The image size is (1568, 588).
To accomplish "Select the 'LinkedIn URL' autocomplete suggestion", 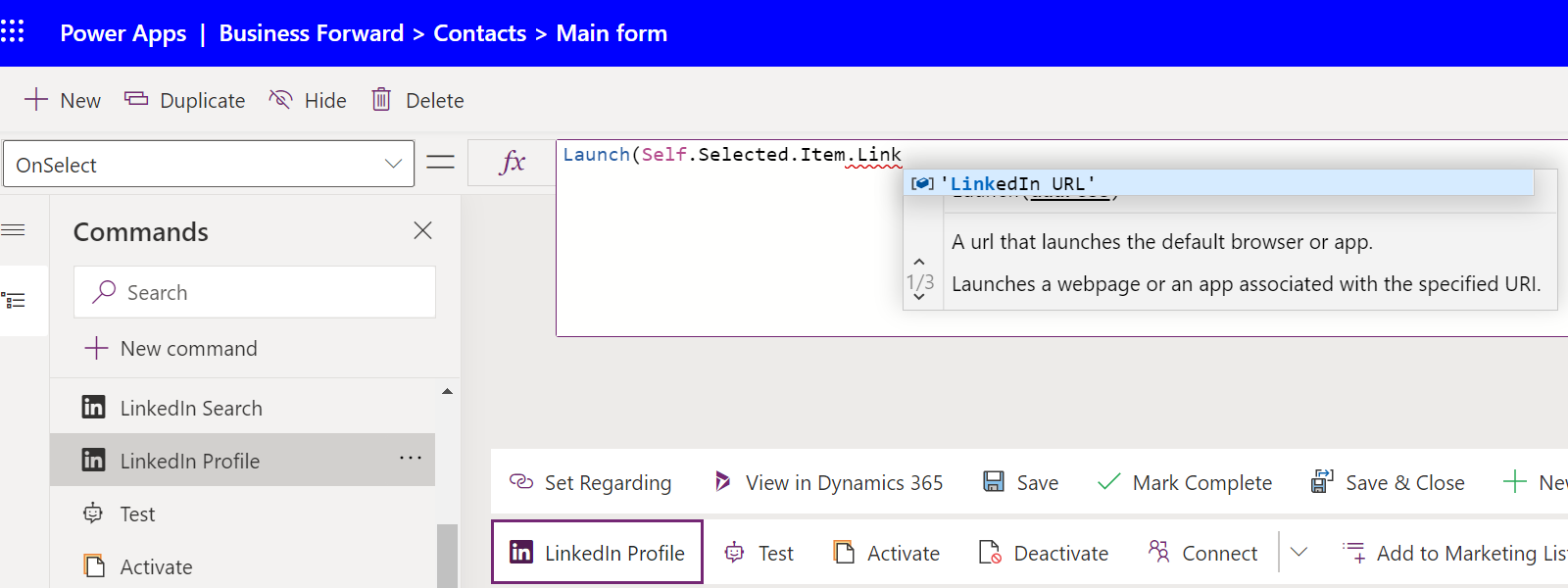I will [x=1218, y=182].
